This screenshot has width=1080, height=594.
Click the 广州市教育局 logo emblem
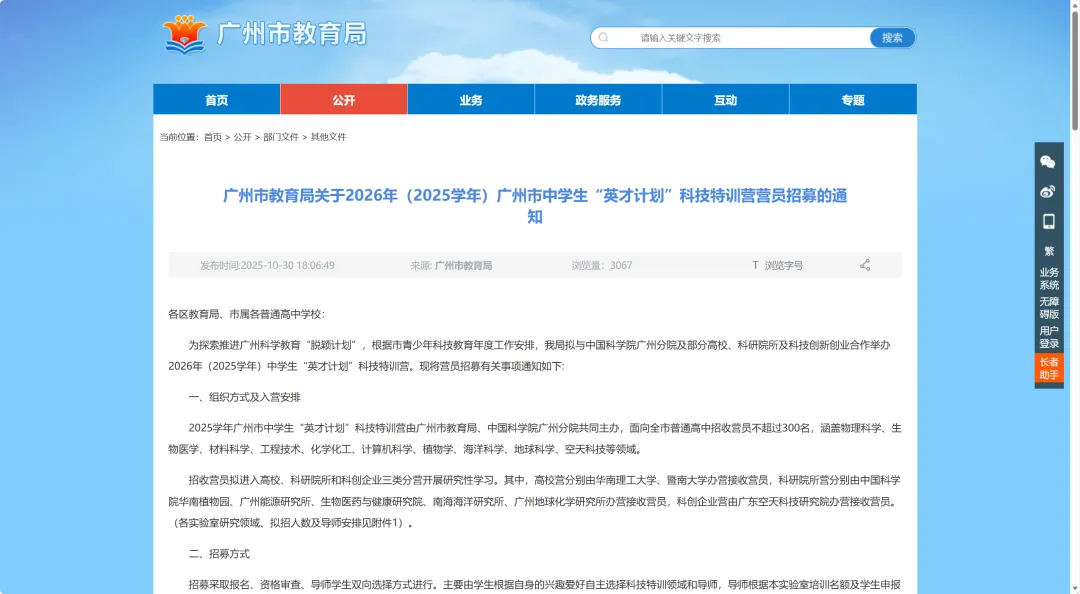[x=184, y=33]
